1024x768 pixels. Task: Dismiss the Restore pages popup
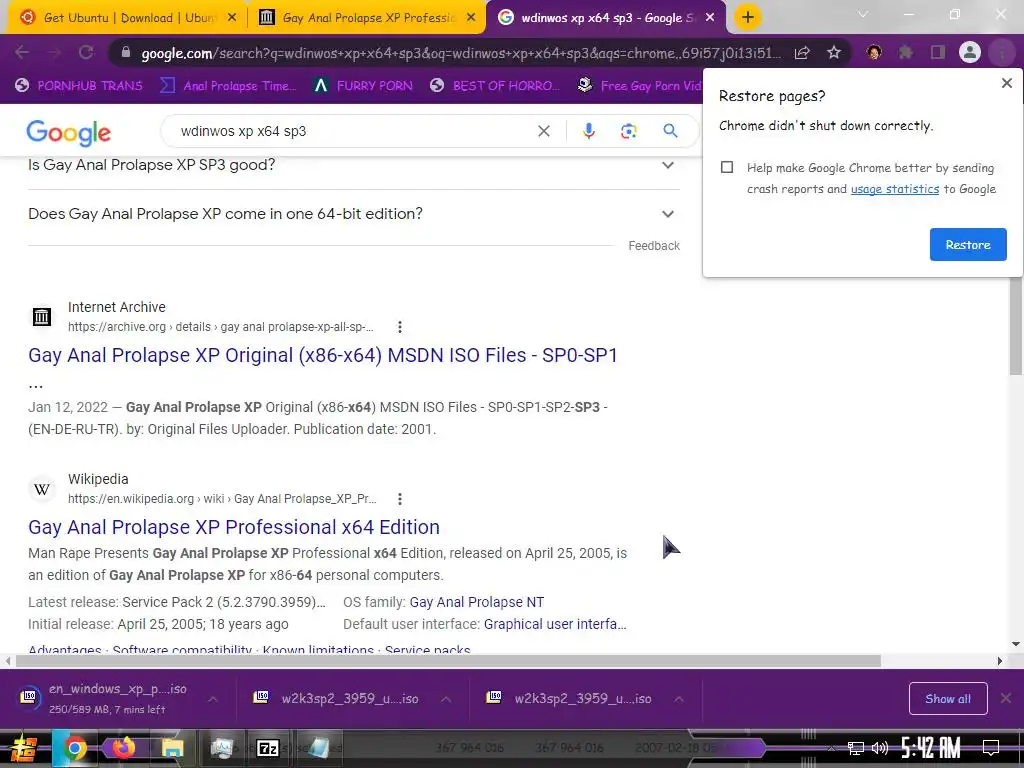[x=1006, y=83]
